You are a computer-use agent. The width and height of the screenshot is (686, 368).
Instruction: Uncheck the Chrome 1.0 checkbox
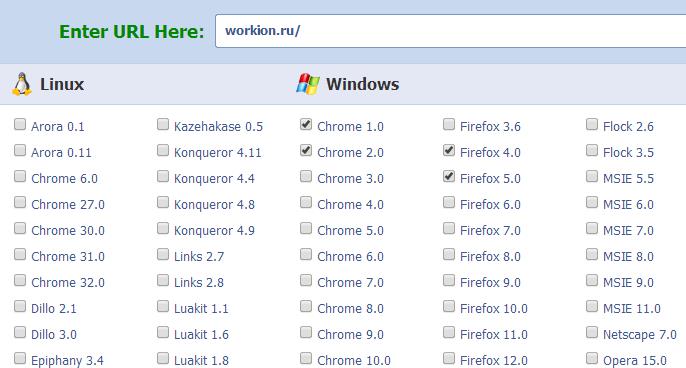click(x=306, y=124)
